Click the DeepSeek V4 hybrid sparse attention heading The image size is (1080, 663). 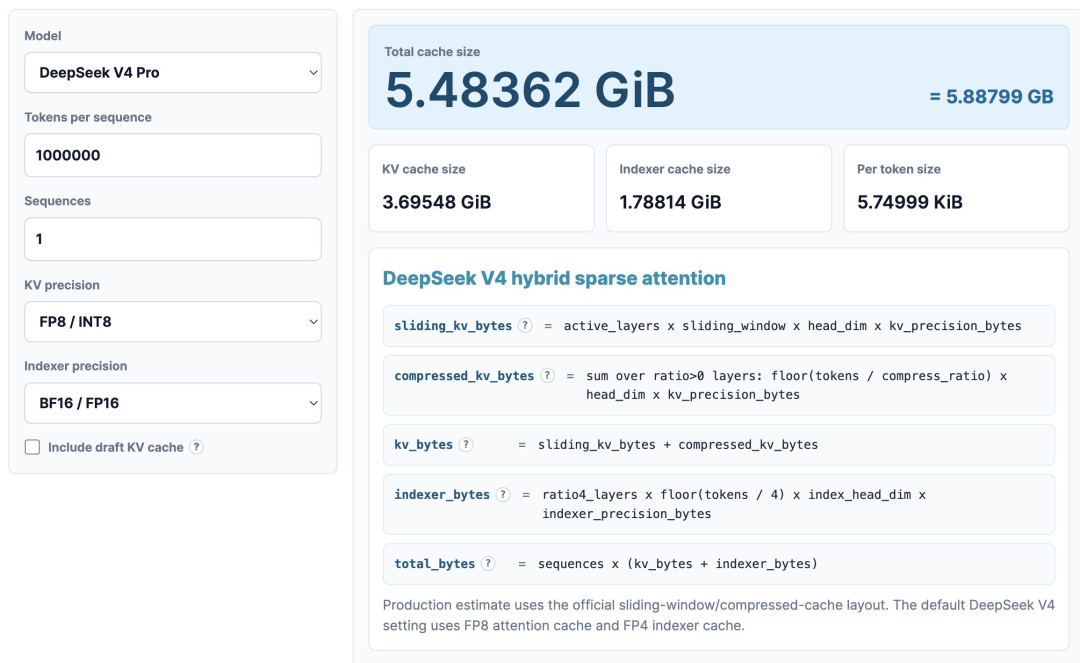click(x=554, y=278)
